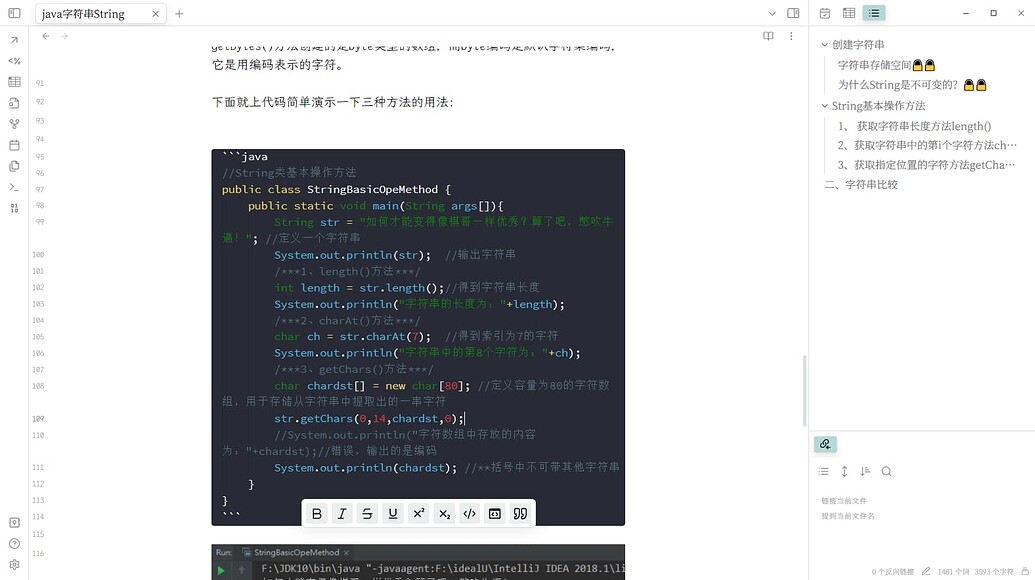This screenshot has height=580, width=1035.
Task: Click the 'StringBasicOpeMethod' run tab in image
Action: 296,552
